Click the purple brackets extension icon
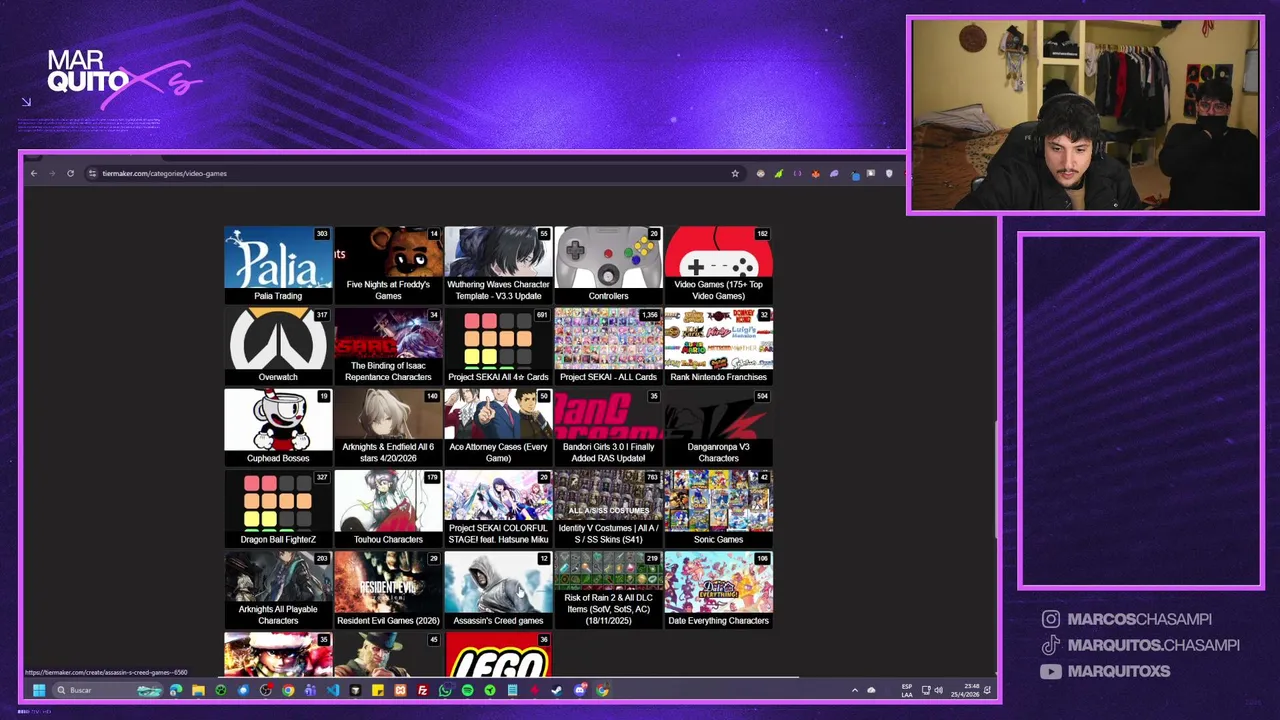The width and height of the screenshot is (1280, 720). [x=797, y=173]
